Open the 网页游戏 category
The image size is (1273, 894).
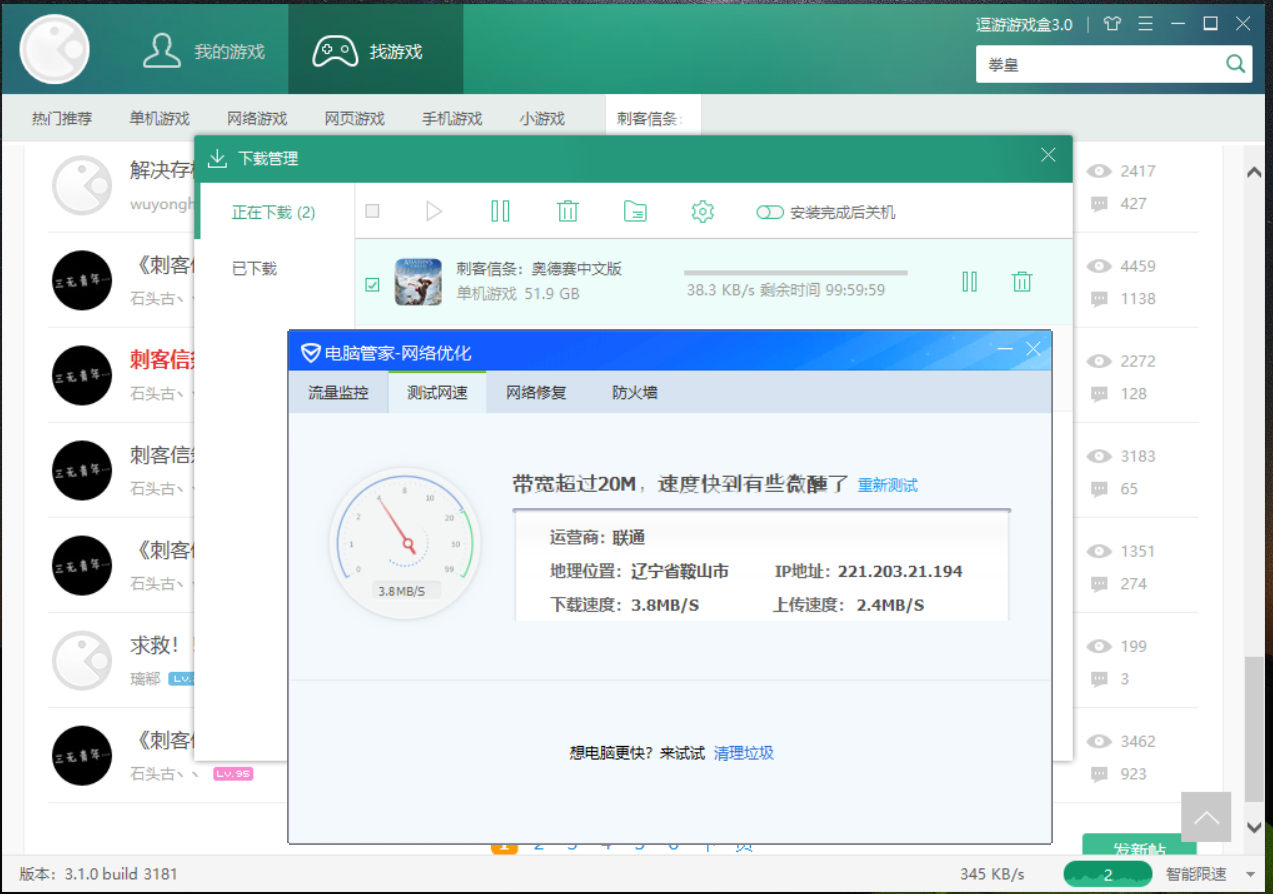tap(355, 118)
